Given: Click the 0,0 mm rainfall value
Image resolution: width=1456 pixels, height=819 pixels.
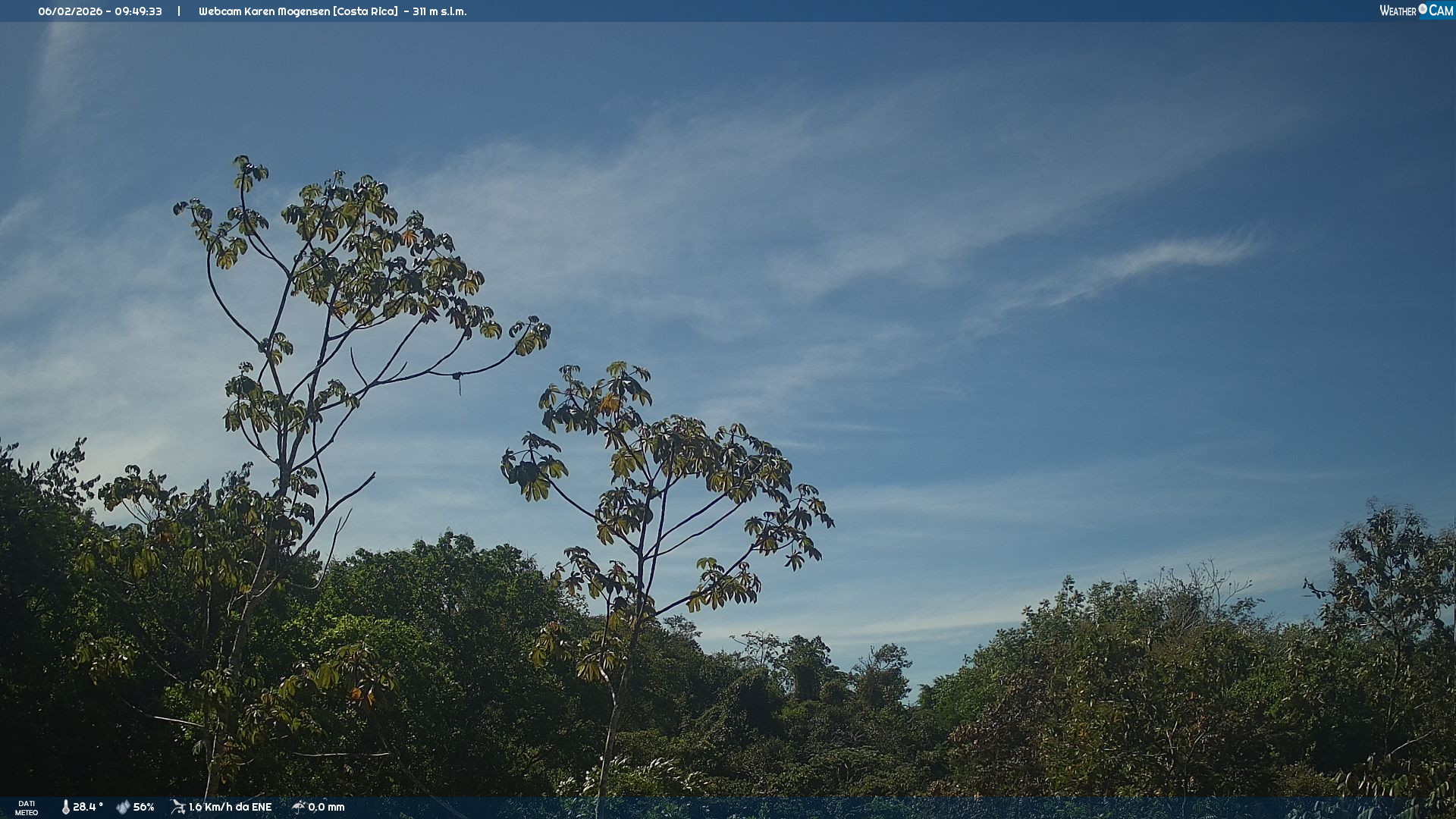Looking at the screenshot, I should [x=326, y=807].
